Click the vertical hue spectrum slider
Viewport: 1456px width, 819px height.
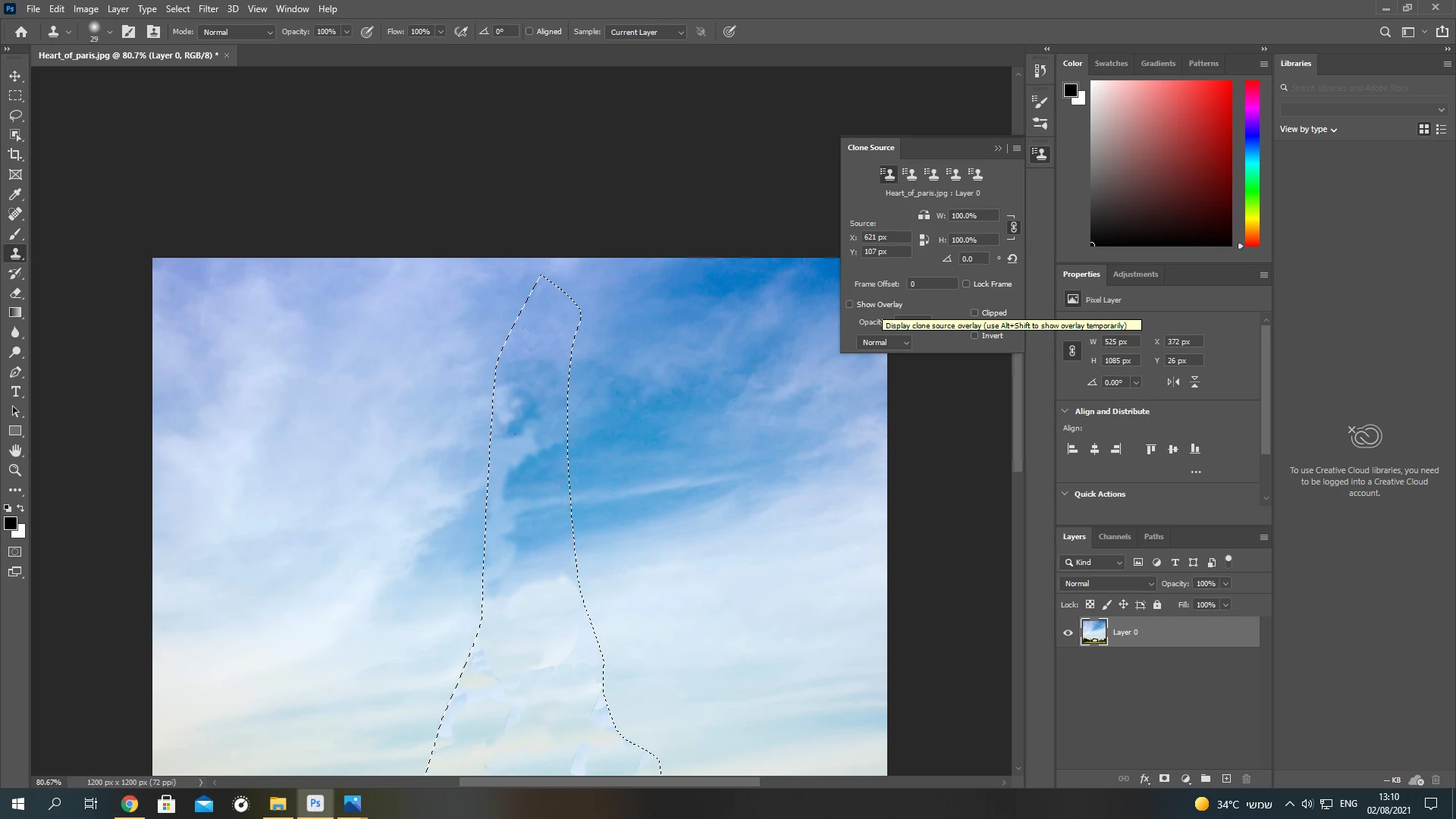1252,163
